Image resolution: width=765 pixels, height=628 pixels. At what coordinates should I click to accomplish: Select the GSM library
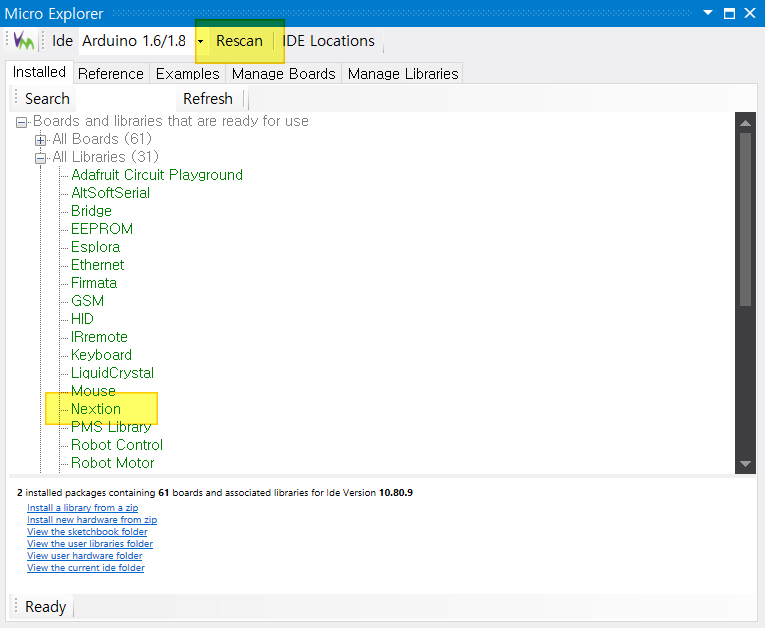[87, 301]
